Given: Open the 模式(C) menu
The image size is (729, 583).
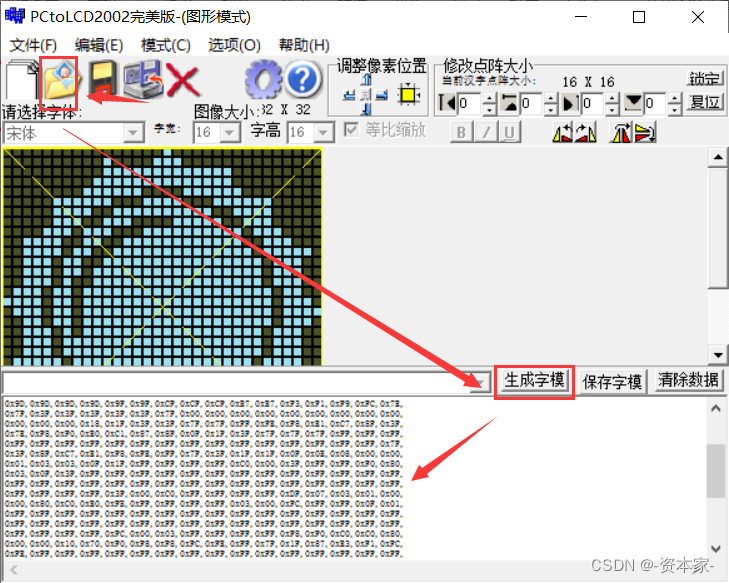Looking at the screenshot, I should (x=166, y=45).
